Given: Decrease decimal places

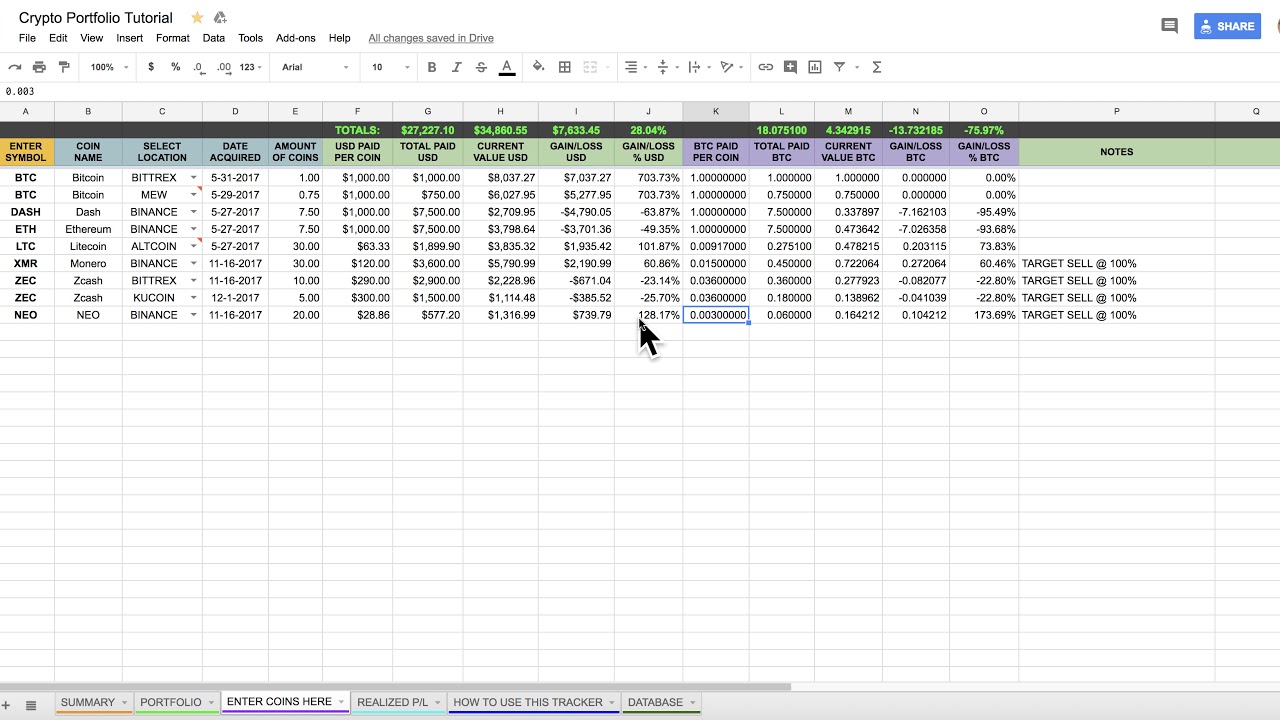Looking at the screenshot, I should [199, 67].
